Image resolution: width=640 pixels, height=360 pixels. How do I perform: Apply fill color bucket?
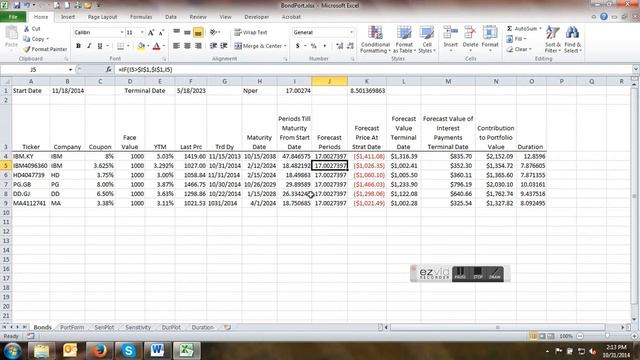(141, 46)
